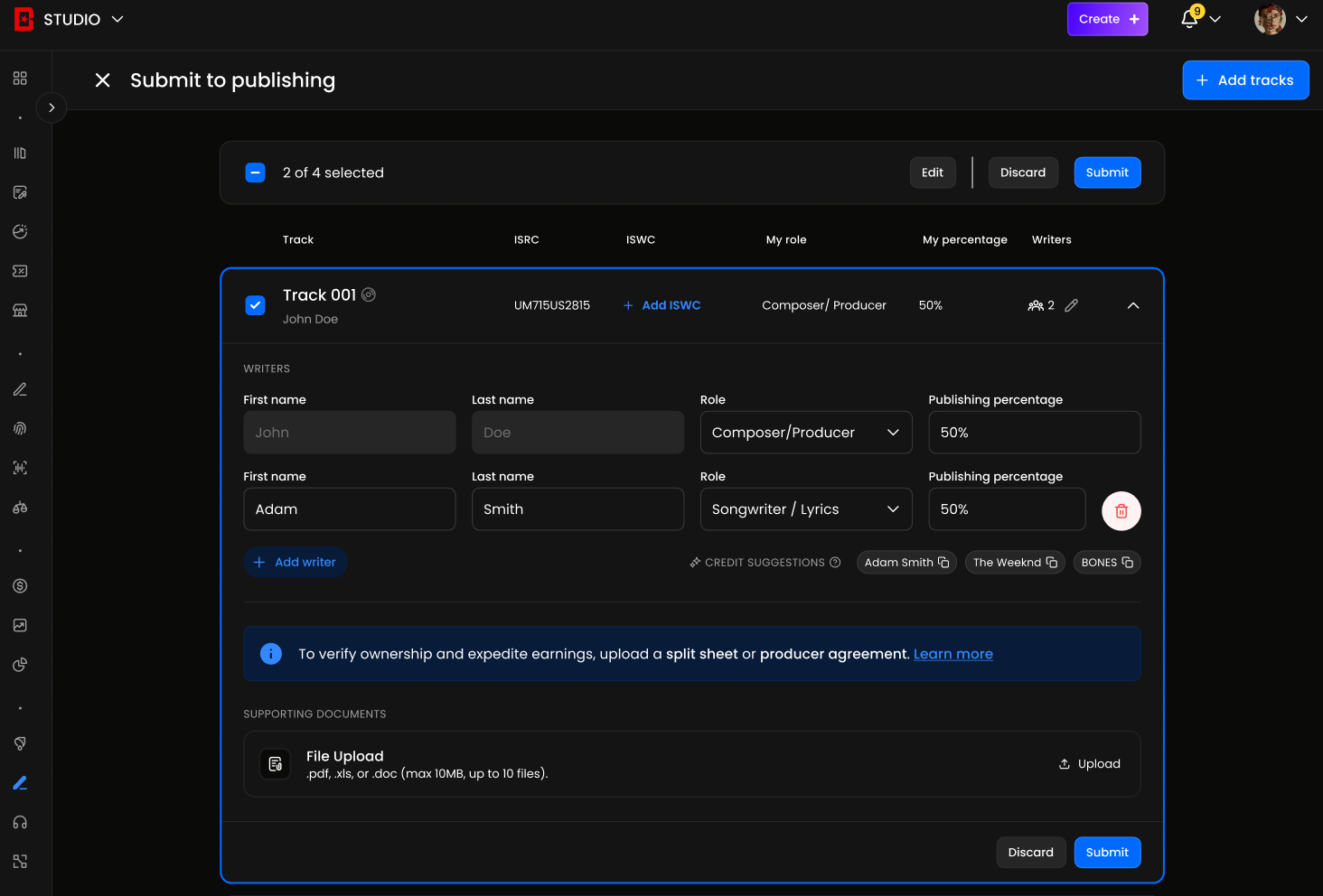
Task: Open the dollar earnings icon in sidebar
Action: tap(20, 586)
